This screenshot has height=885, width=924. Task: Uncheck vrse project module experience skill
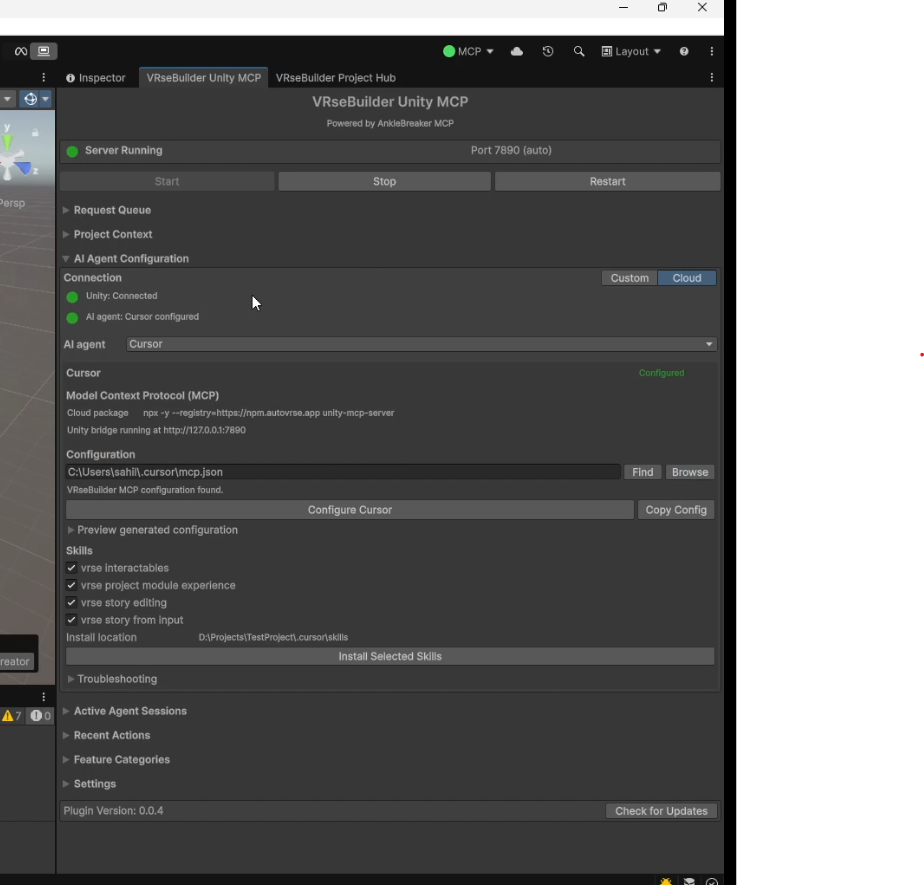point(71,585)
